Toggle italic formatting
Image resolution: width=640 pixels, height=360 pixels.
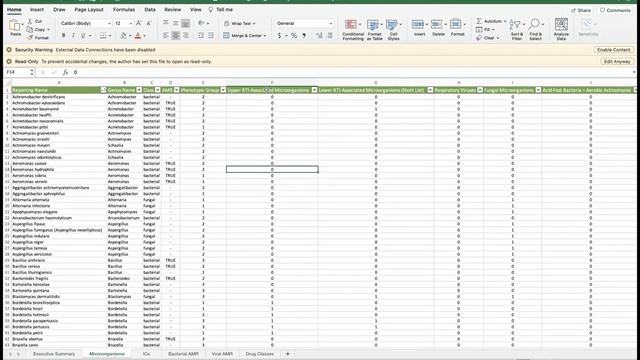(x=73, y=36)
